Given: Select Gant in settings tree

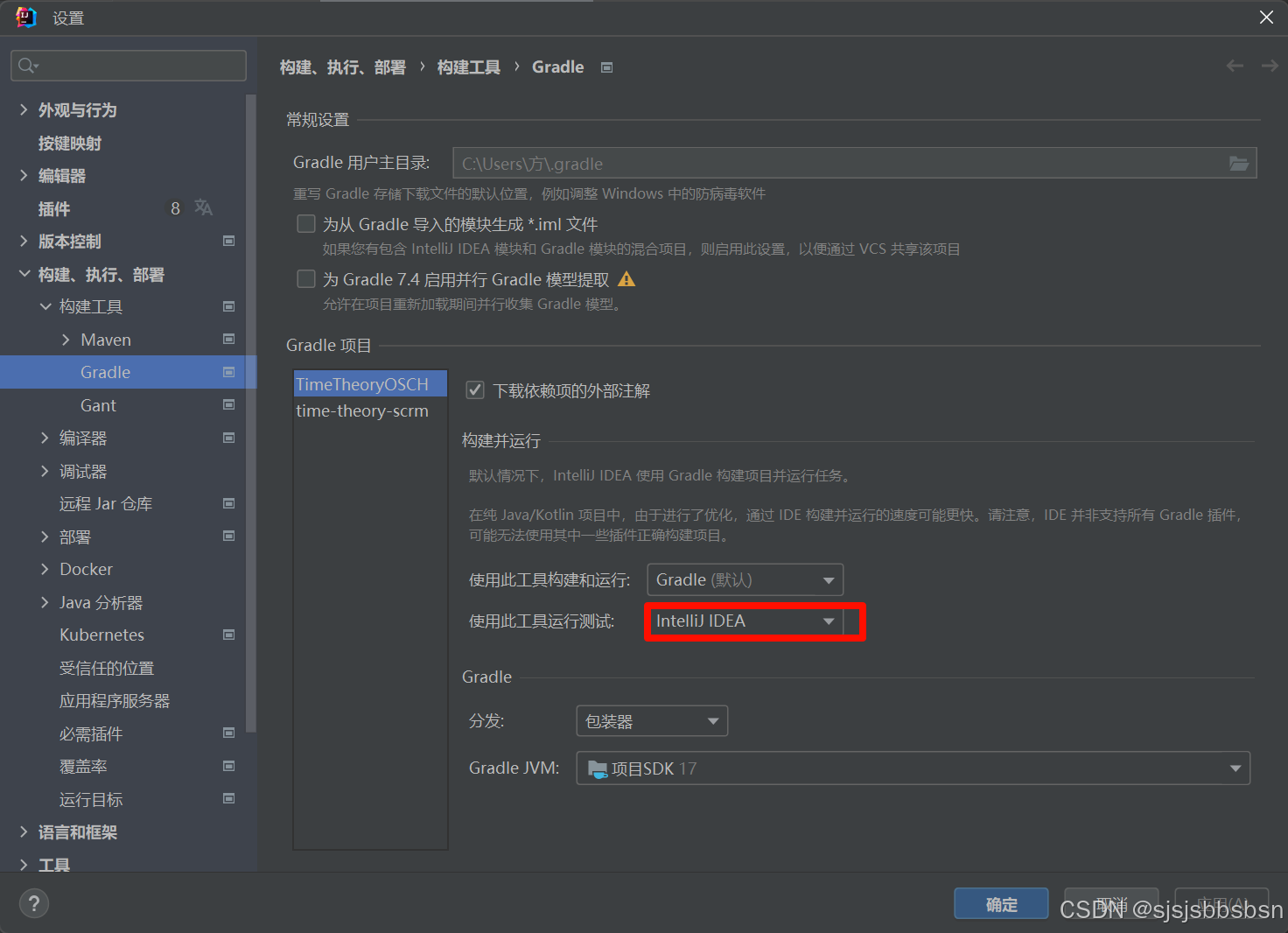Looking at the screenshot, I should (x=98, y=405).
